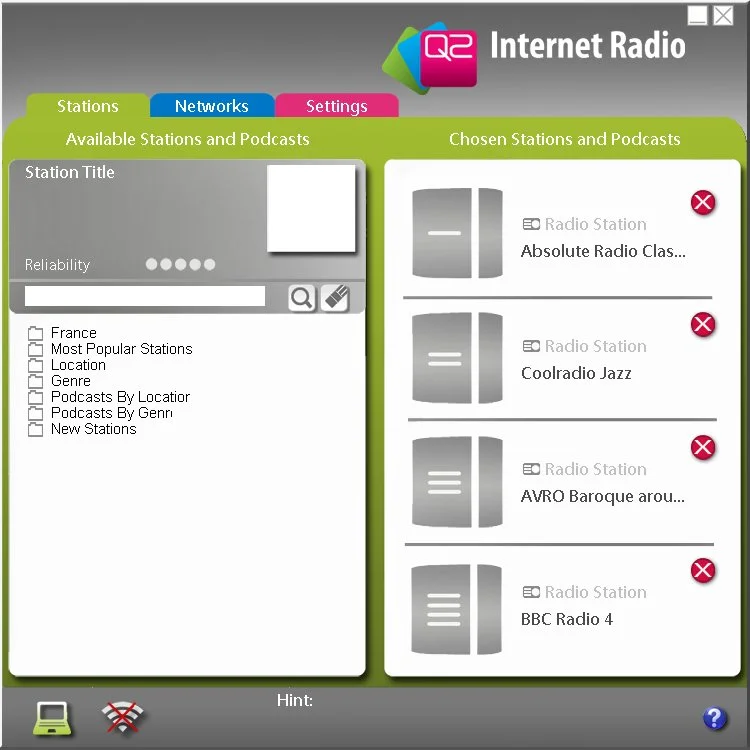Image resolution: width=750 pixels, height=750 pixels.
Task: Select preset tile for AVRO Baroque arou...
Action: (x=457, y=482)
